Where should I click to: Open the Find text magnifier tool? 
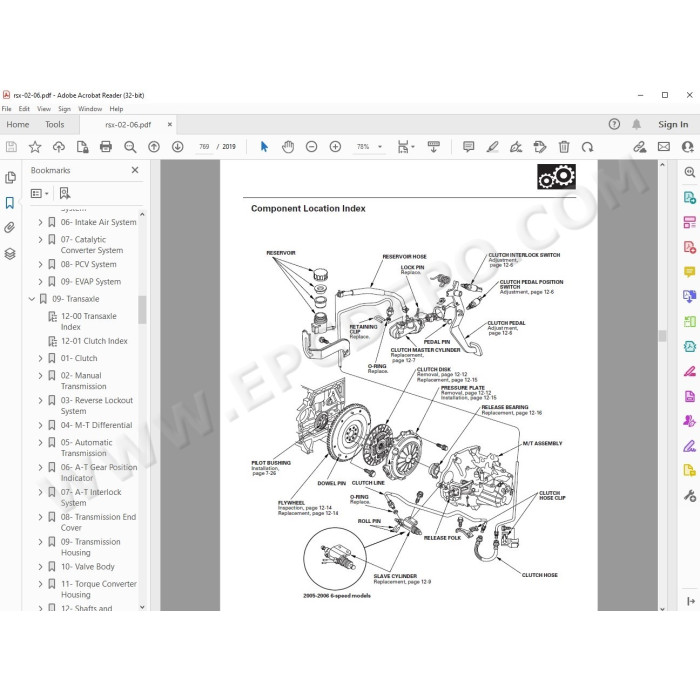[130, 146]
